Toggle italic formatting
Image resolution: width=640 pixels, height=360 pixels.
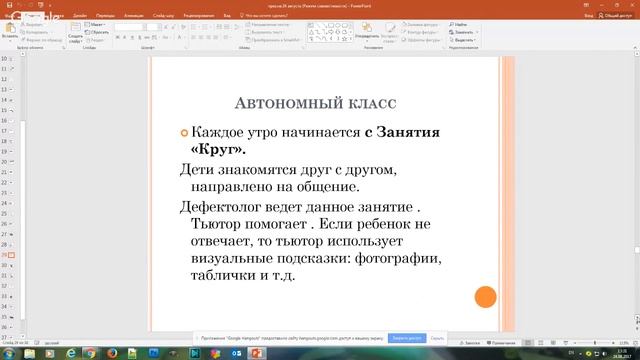125,38
